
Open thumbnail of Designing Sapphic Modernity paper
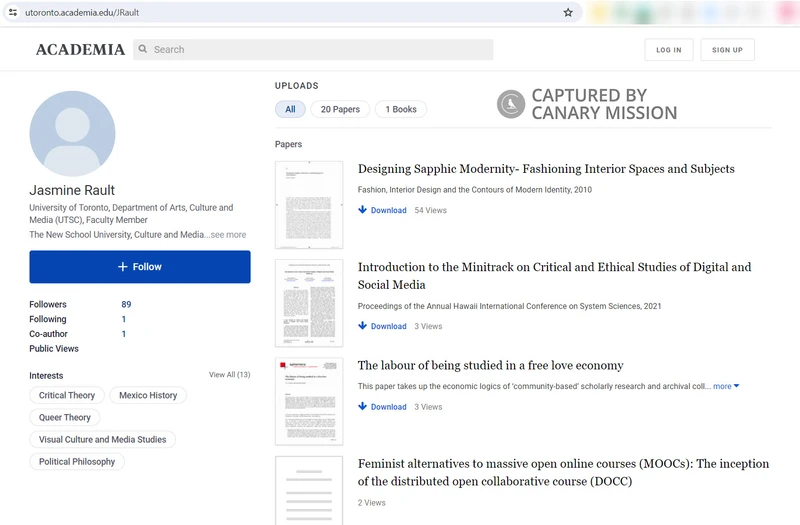click(309, 205)
